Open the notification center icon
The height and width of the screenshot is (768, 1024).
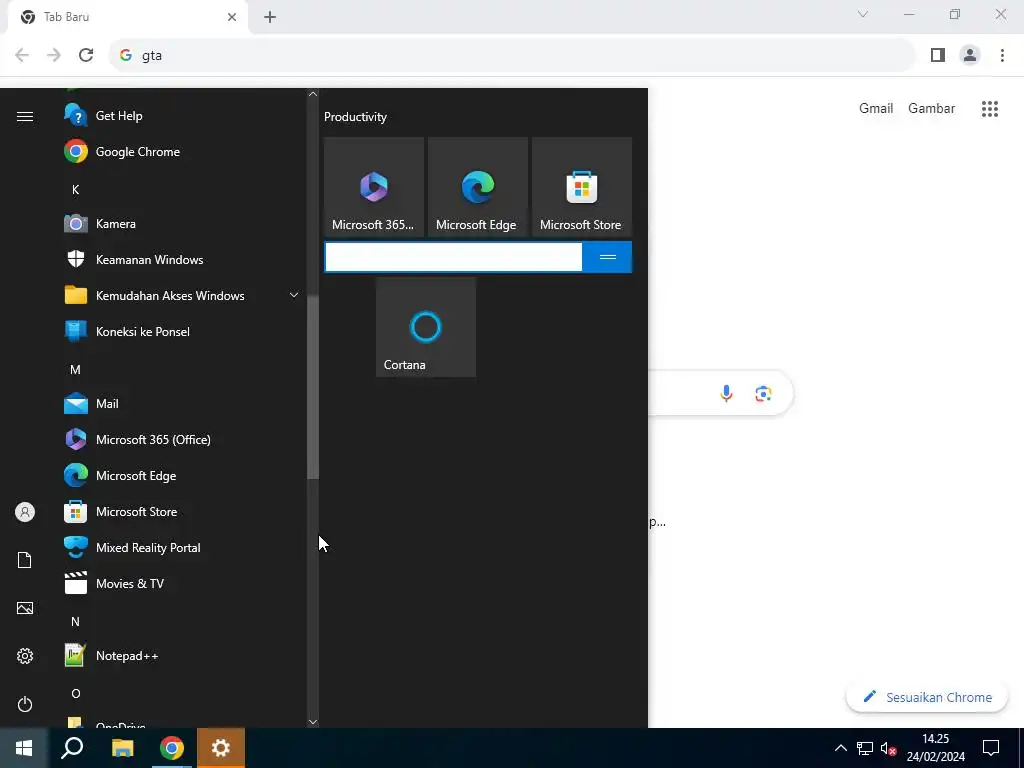tap(991, 748)
